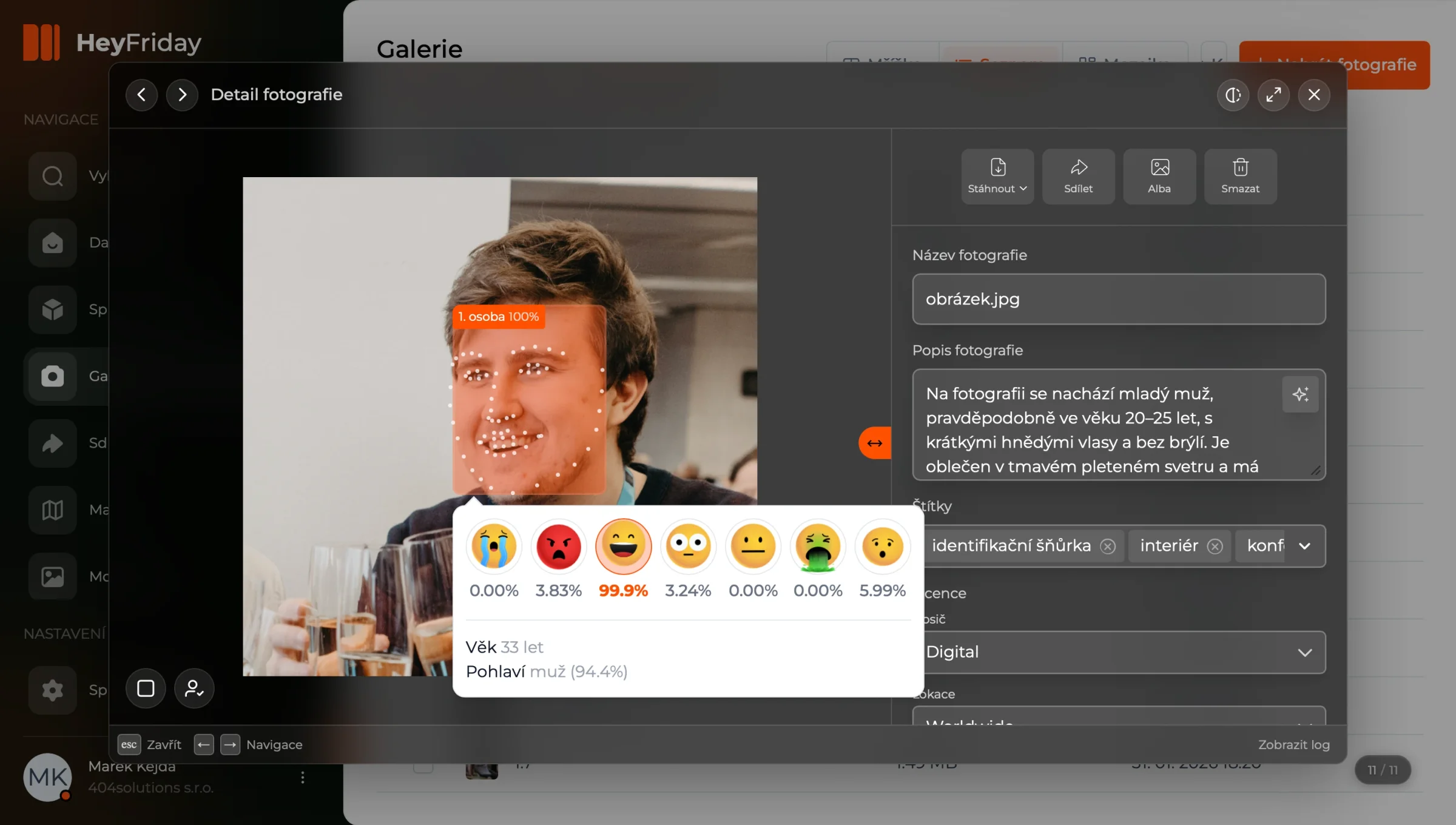Open the Stáhnout download dropdown
Image resolution: width=1456 pixels, height=825 pixels.
point(997,176)
